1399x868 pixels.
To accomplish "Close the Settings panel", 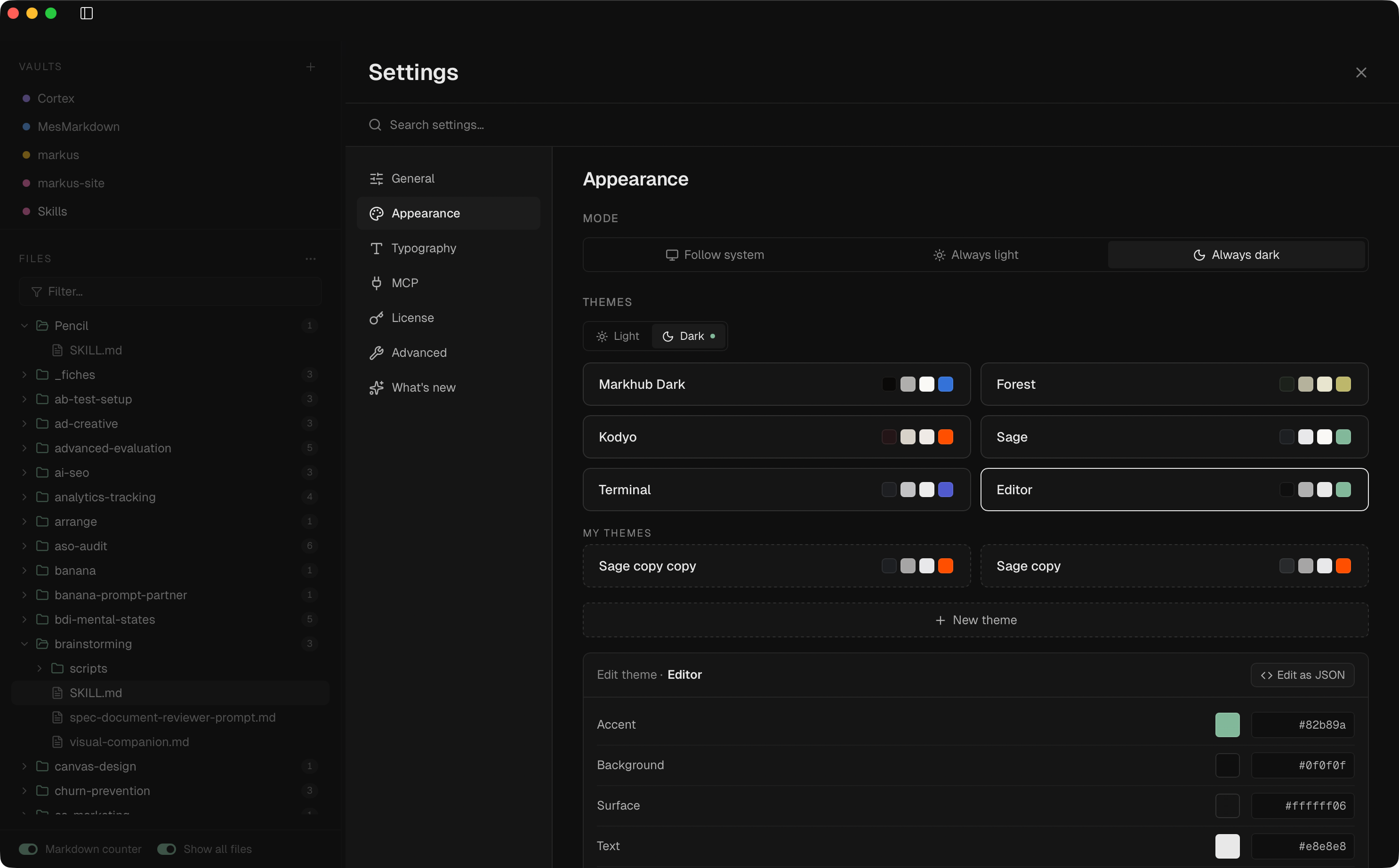I will tap(1360, 72).
